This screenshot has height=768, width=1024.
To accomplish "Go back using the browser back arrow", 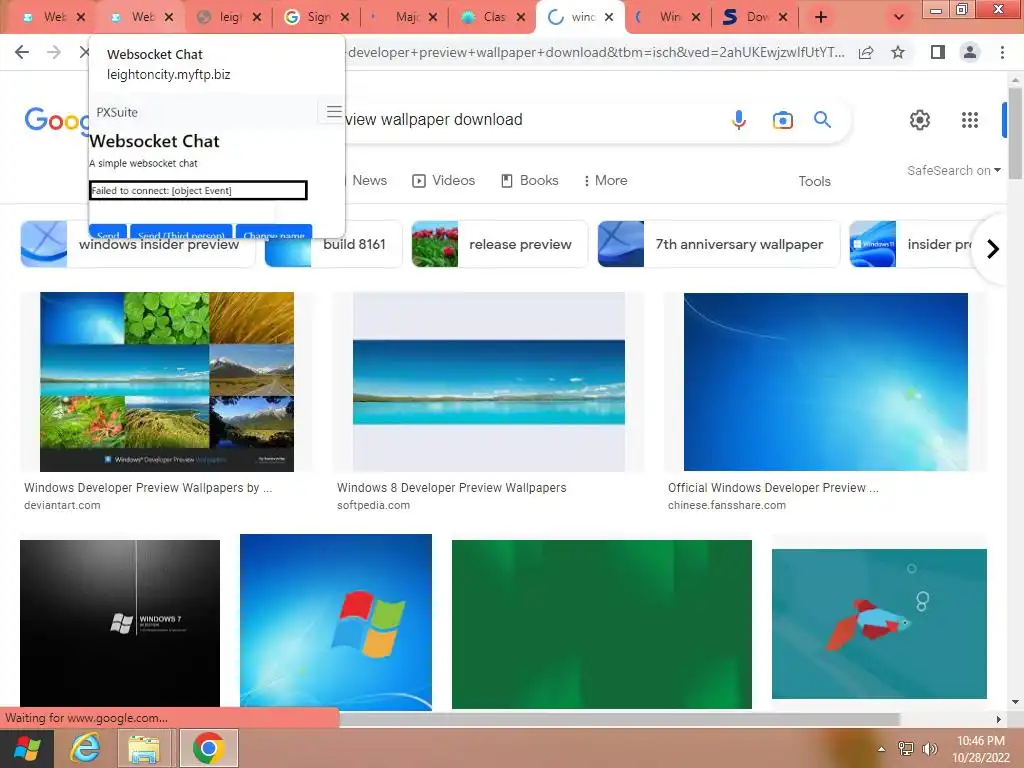I will coord(22,52).
